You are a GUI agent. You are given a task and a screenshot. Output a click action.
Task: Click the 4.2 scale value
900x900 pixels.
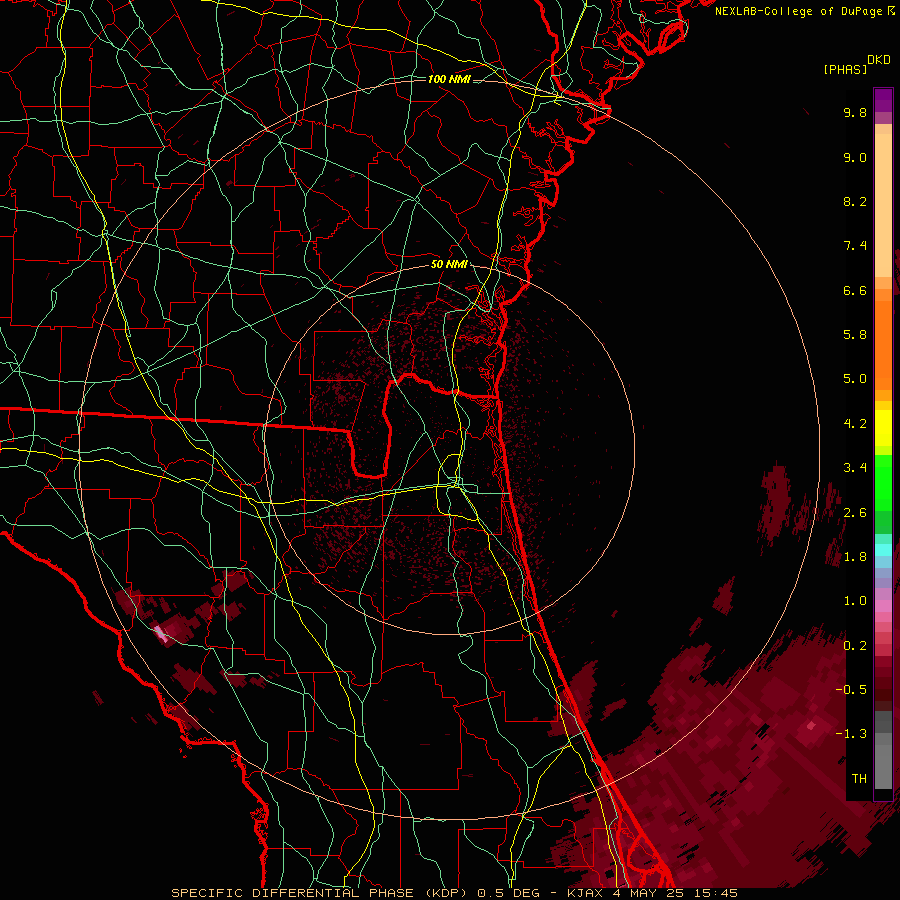(x=855, y=424)
